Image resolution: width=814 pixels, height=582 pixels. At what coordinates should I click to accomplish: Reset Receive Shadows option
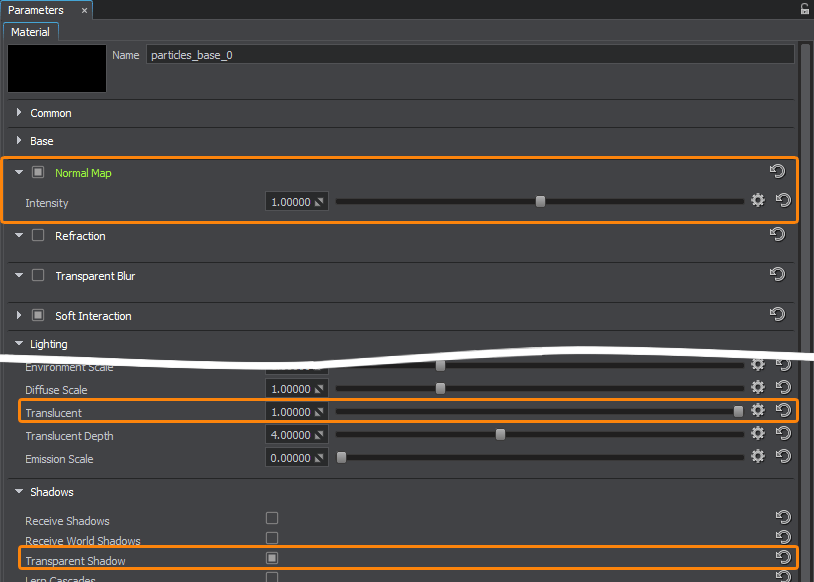point(783,517)
